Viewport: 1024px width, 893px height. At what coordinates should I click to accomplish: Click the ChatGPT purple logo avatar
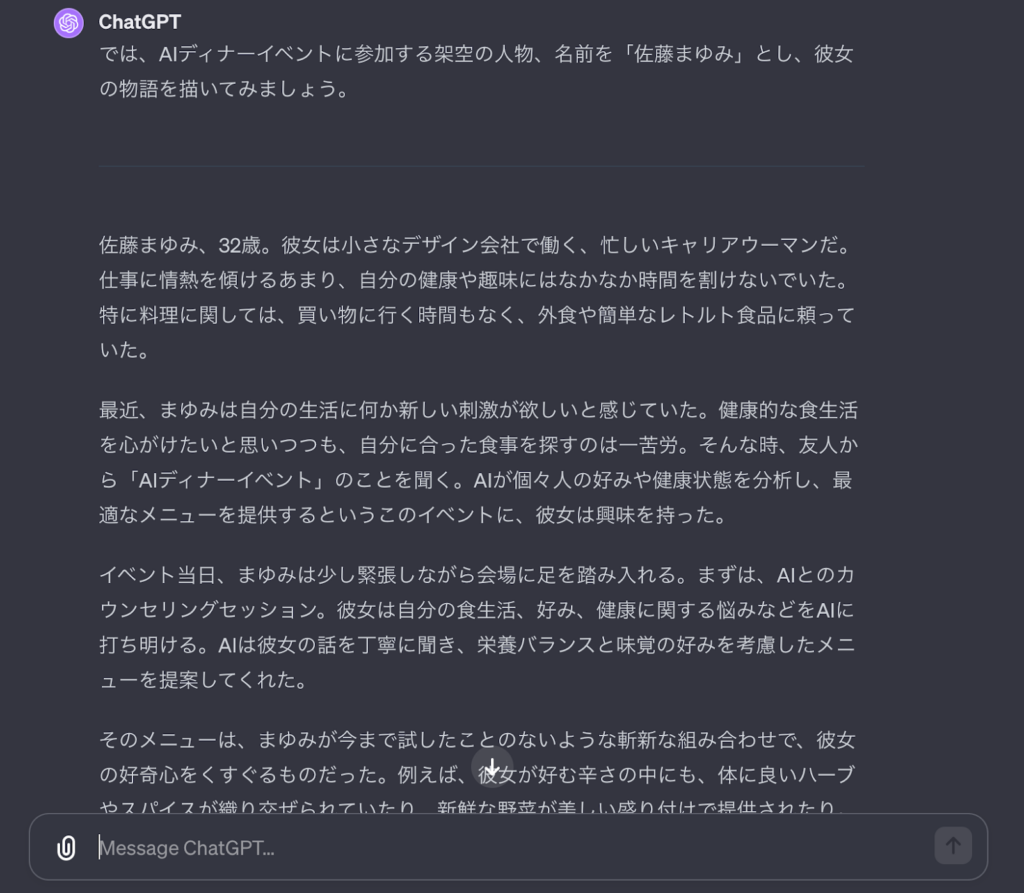(69, 23)
